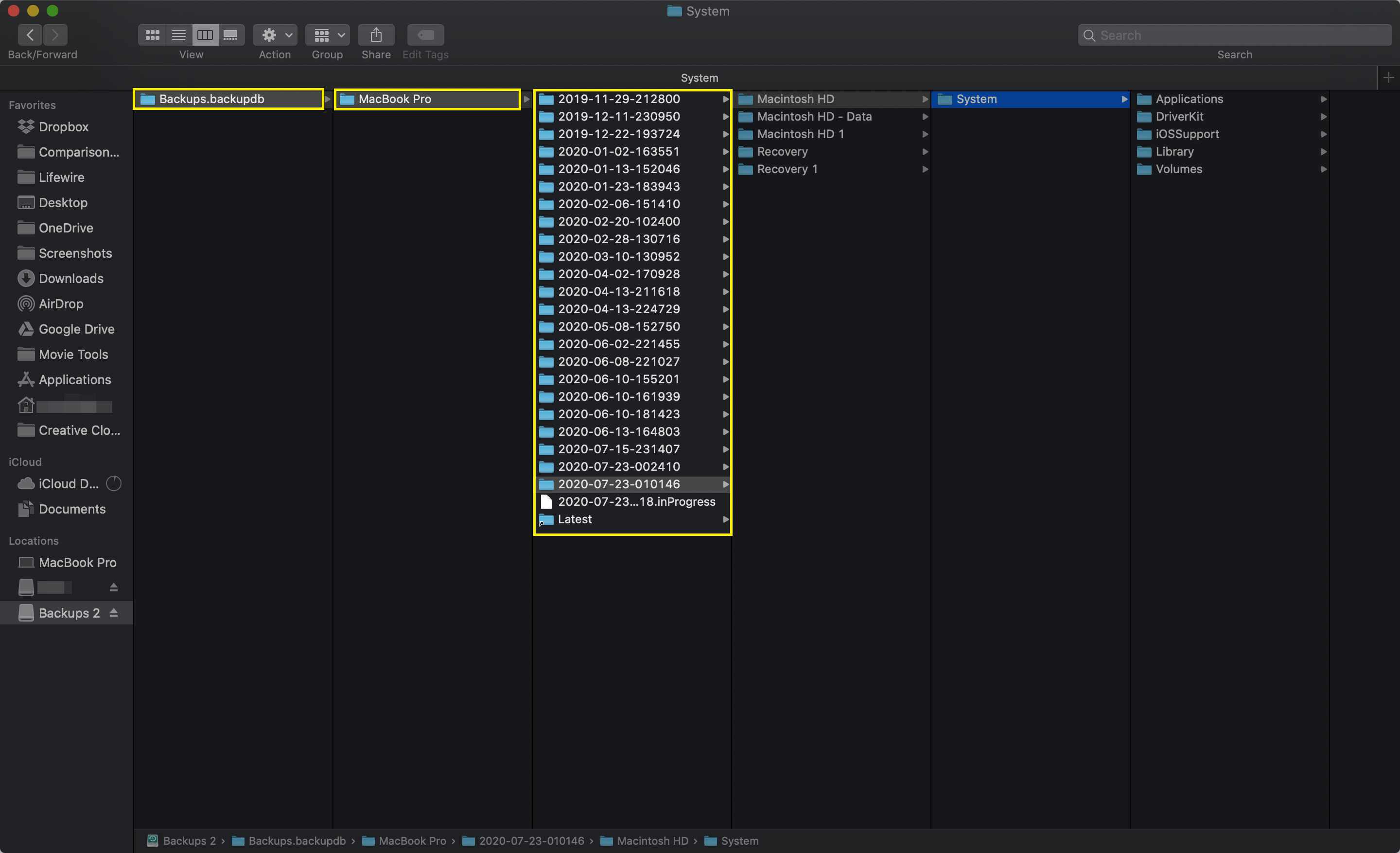
Task: Click Macintosh HD in the path bar
Action: tap(644, 840)
